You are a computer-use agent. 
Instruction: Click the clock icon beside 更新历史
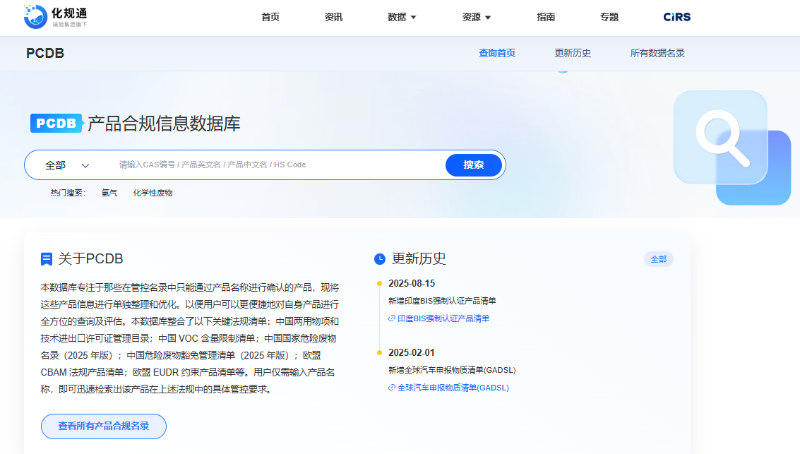pos(380,259)
